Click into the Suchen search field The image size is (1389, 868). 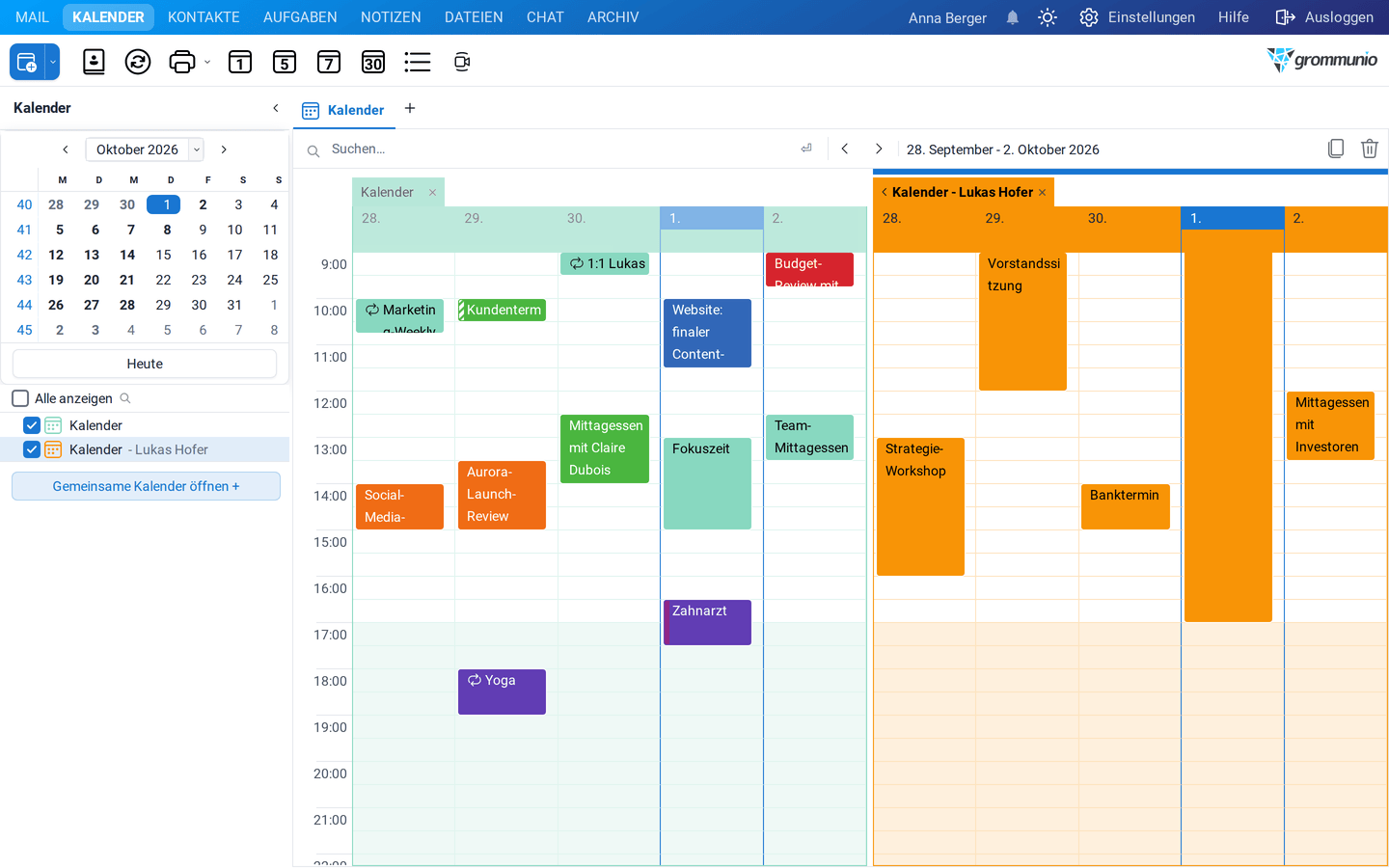click(x=559, y=149)
